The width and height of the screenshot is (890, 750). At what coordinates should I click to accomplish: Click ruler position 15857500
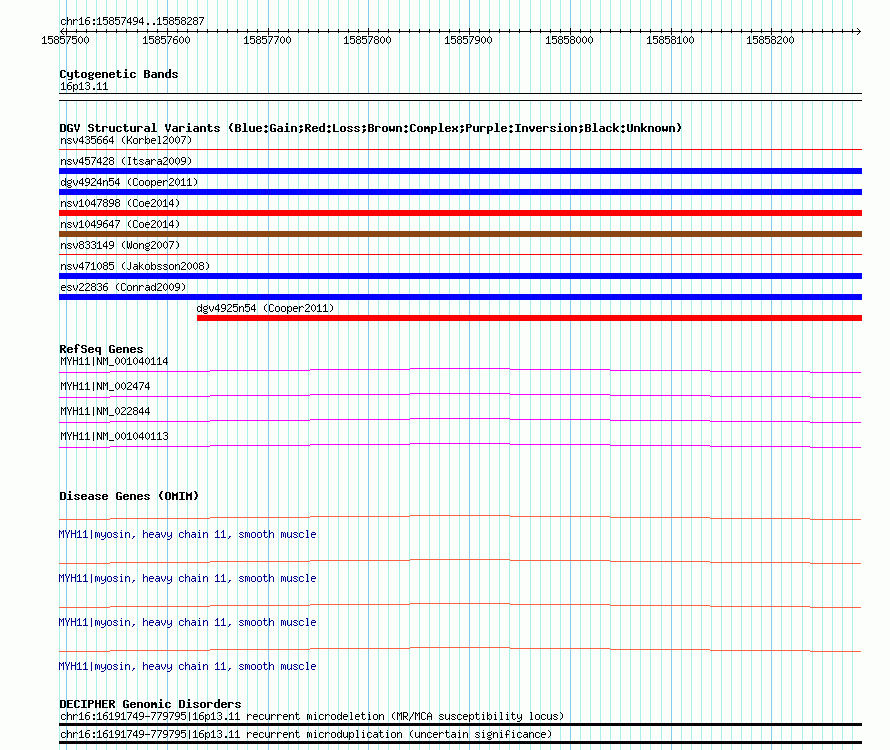click(x=65, y=40)
